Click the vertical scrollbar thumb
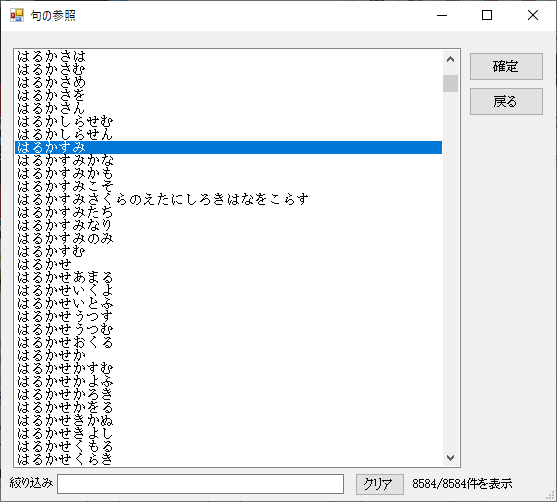Viewport: 557px width, 502px height. (x=450, y=83)
